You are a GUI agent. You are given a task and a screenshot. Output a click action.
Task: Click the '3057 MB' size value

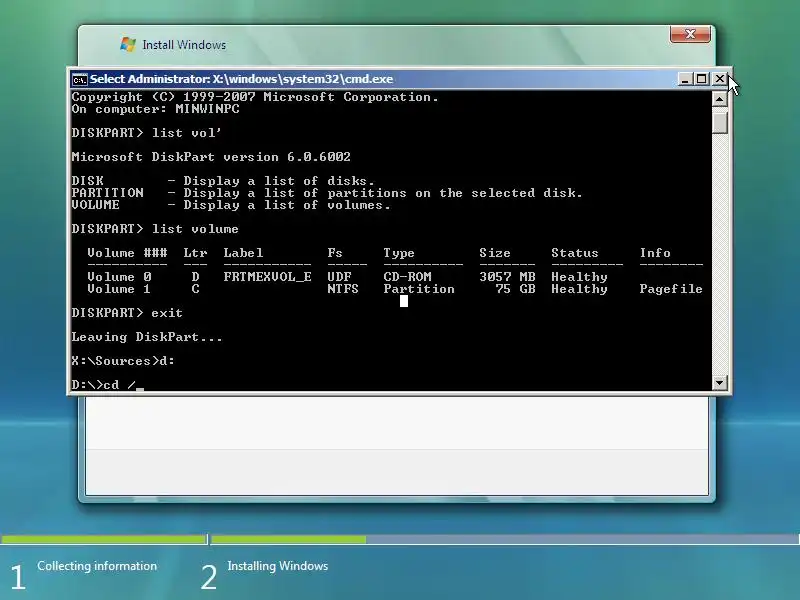tap(507, 277)
